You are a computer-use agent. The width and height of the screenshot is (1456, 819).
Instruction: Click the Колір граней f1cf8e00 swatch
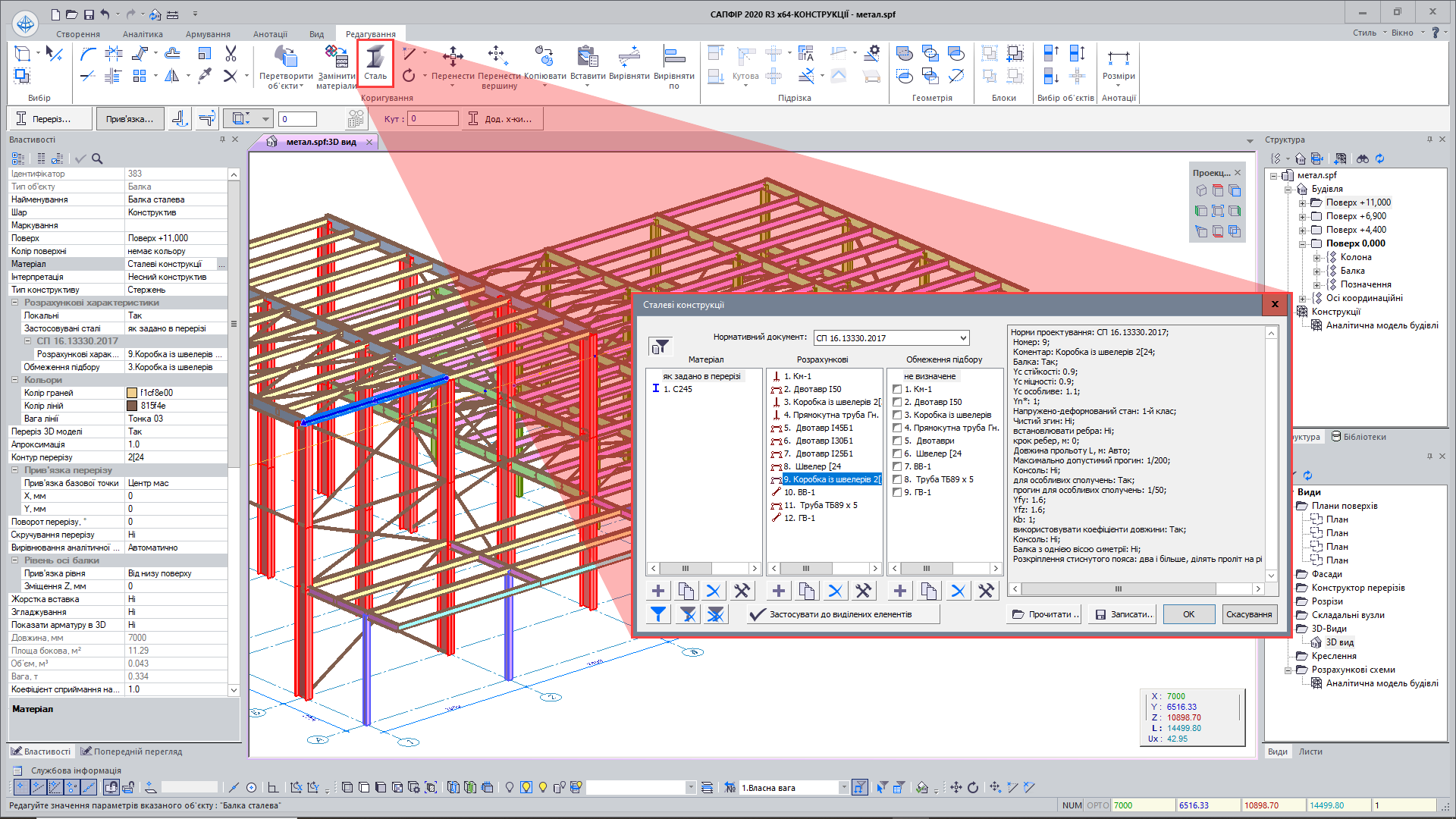132,393
